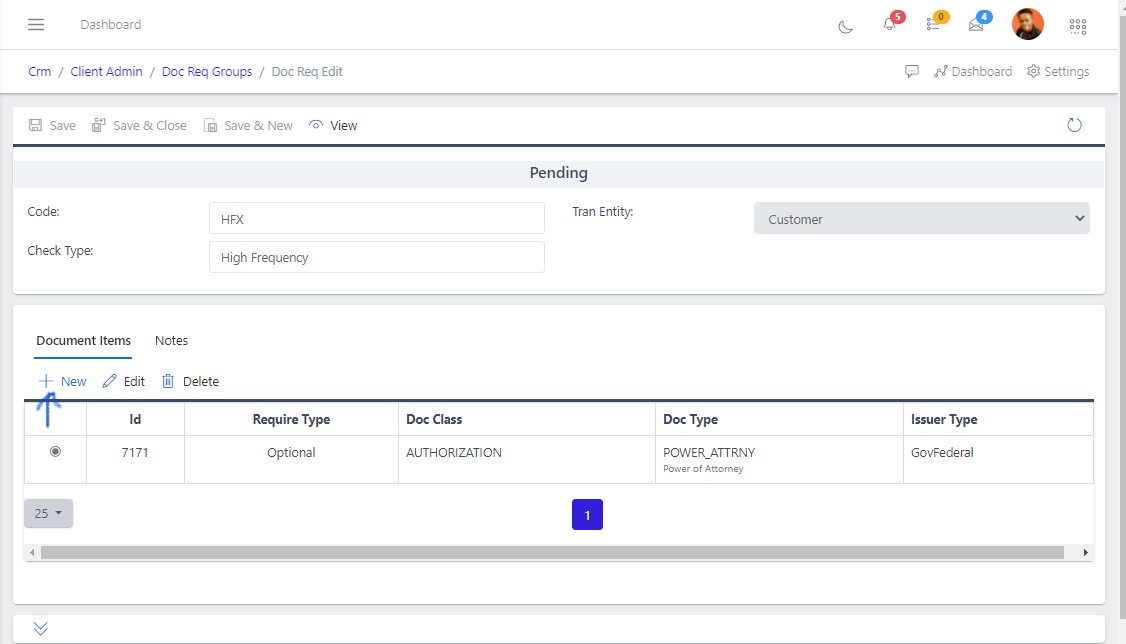The height and width of the screenshot is (644, 1126).
Task: Open notifications bell showing 5 alerts
Action: (x=890, y=27)
